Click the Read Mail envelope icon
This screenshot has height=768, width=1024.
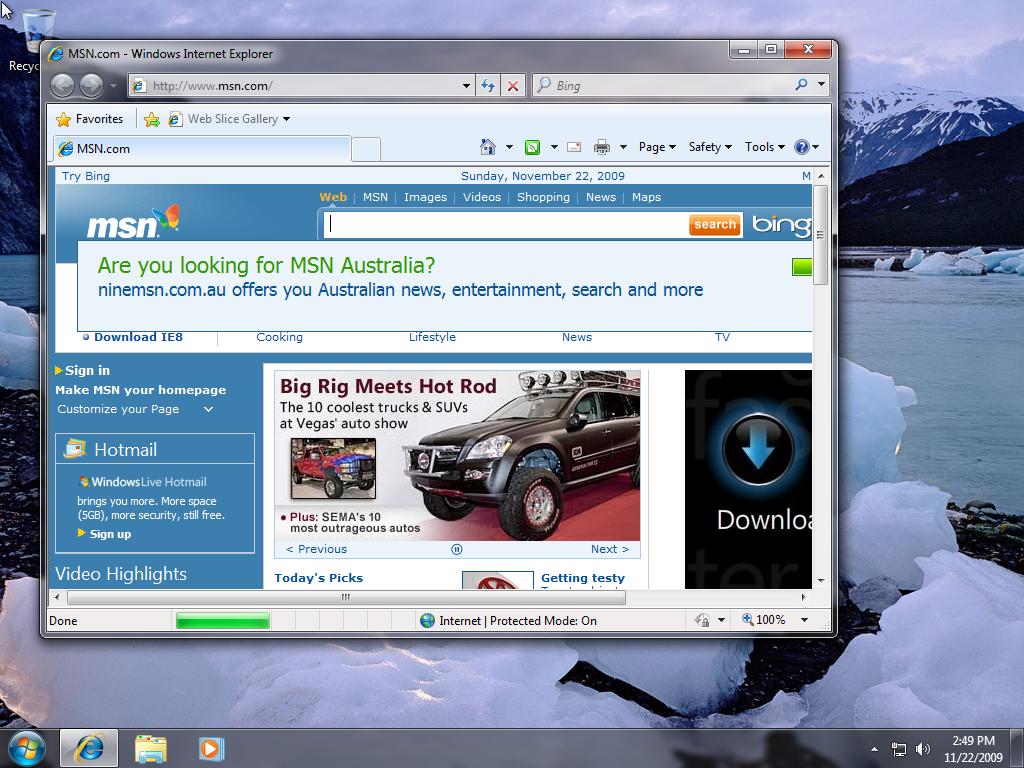574,147
